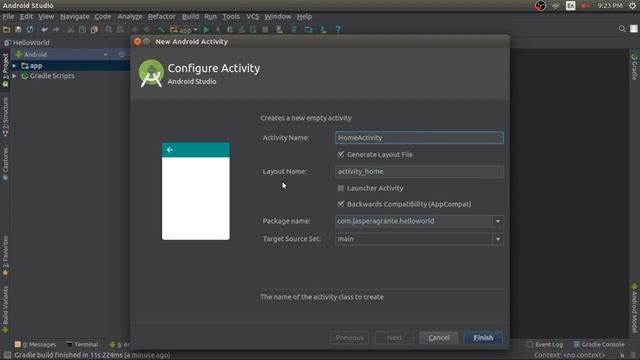Viewport: 640px width, 360px height.
Task: Open the VCS menu
Action: (x=253, y=17)
